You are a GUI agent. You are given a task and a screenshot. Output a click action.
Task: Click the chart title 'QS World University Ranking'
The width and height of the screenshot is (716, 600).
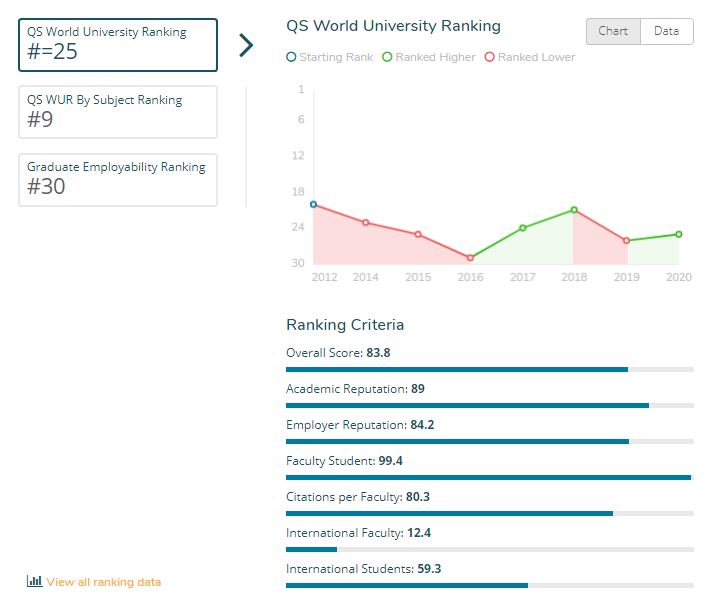[x=393, y=26]
